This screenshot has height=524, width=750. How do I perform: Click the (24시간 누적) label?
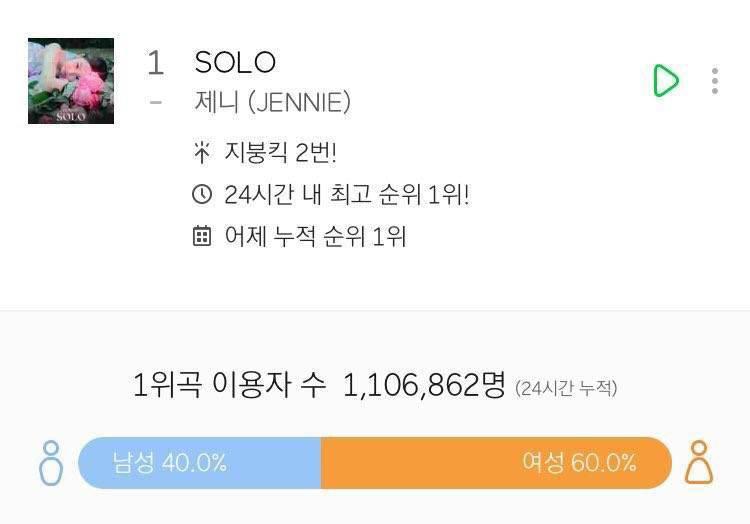[566, 388]
